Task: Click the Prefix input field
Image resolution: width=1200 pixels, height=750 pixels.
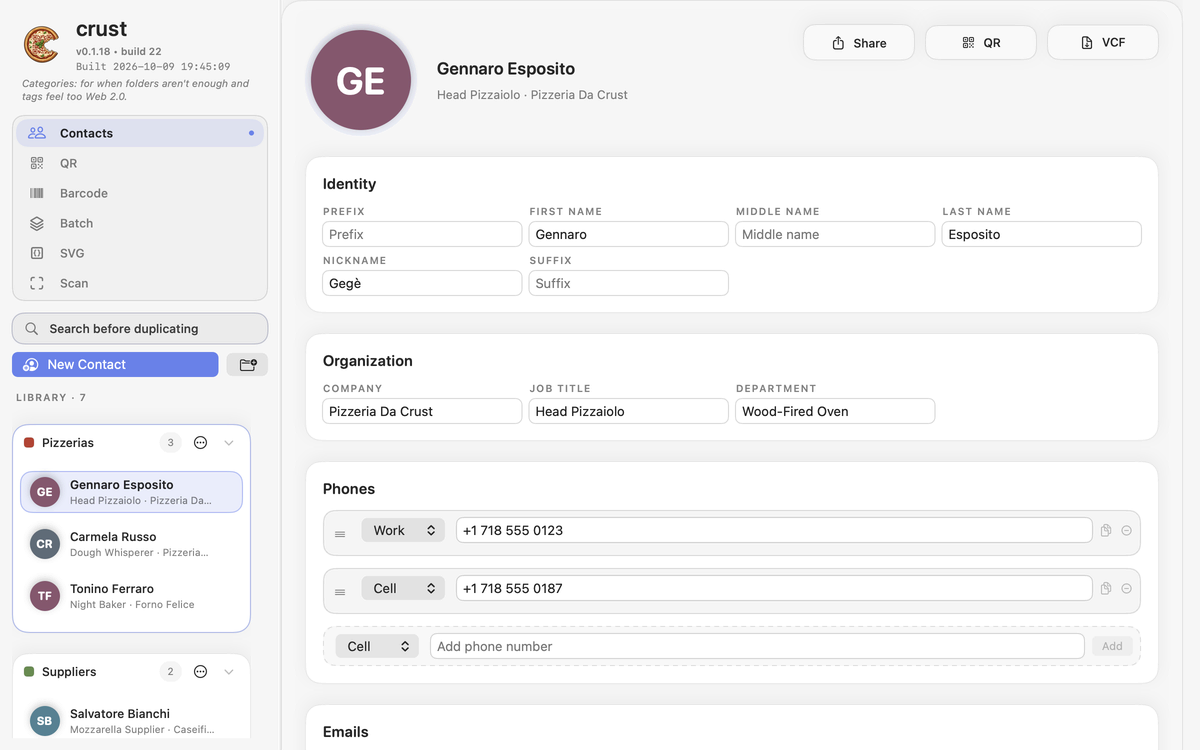Action: coord(422,235)
